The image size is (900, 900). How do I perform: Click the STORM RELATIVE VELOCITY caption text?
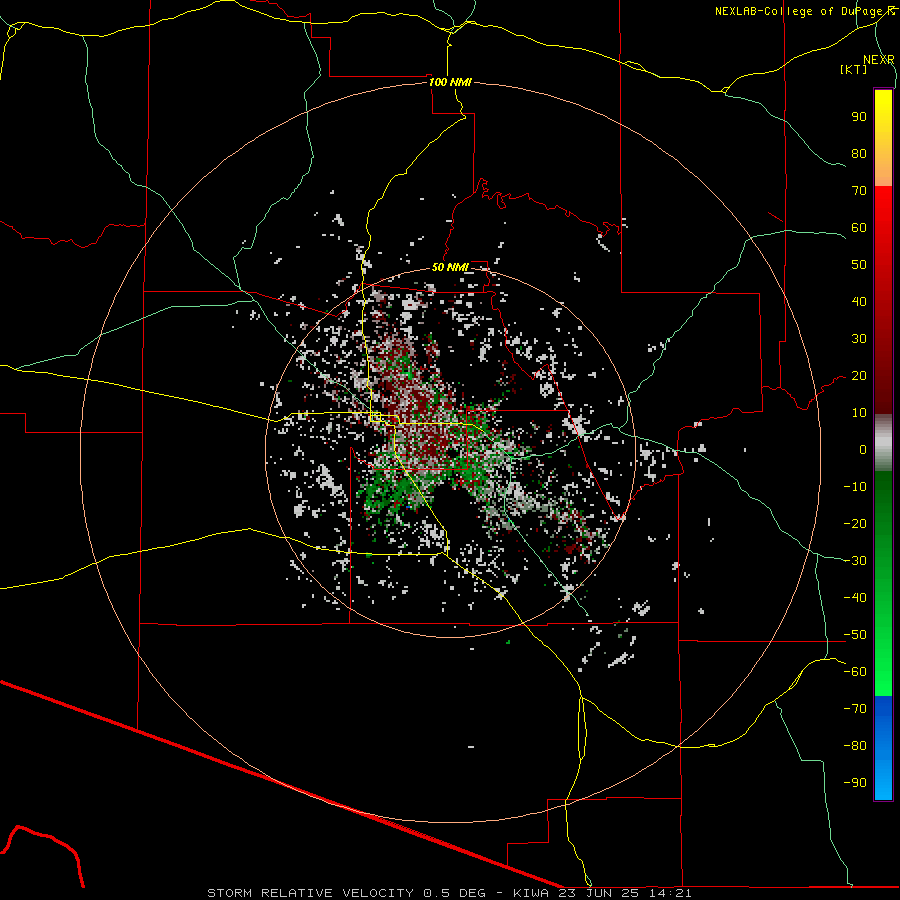[x=313, y=893]
